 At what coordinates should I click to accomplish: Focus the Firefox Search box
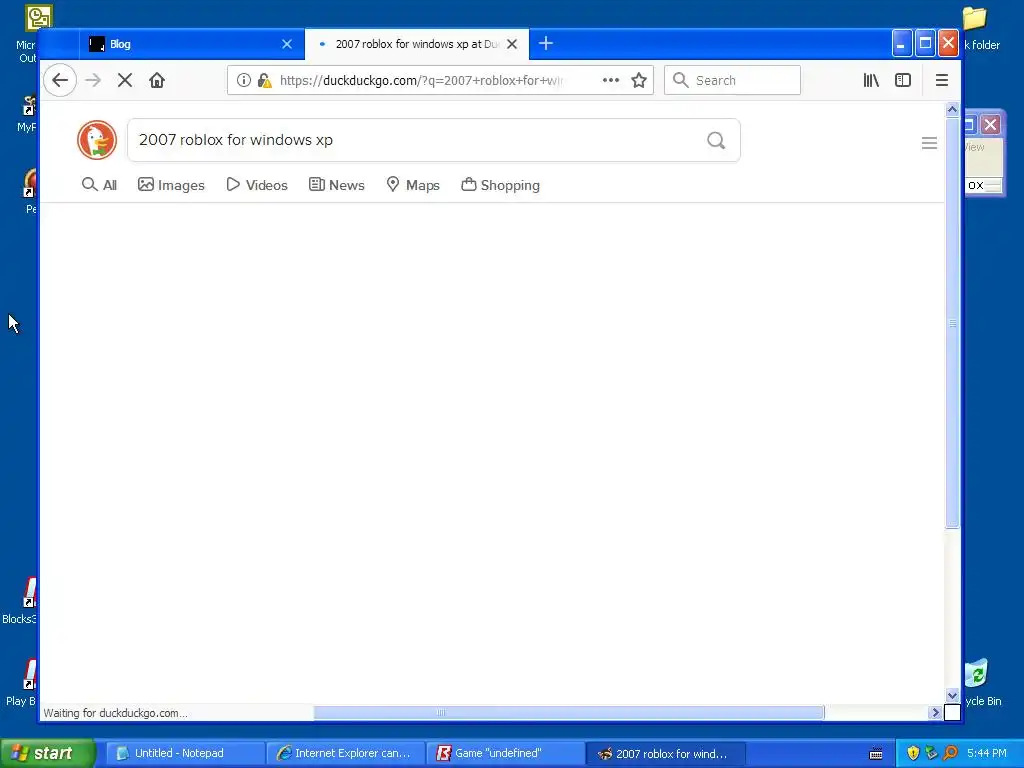(x=732, y=80)
